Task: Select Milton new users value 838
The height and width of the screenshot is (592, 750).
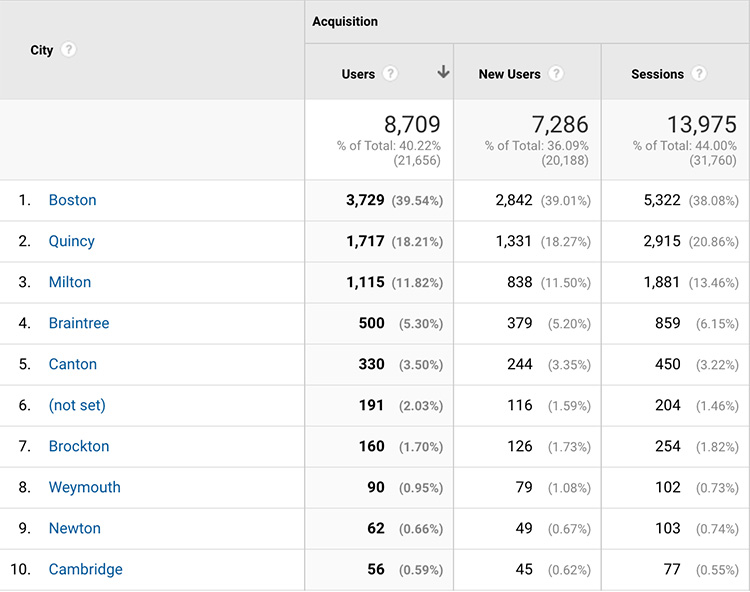Action: tap(519, 282)
